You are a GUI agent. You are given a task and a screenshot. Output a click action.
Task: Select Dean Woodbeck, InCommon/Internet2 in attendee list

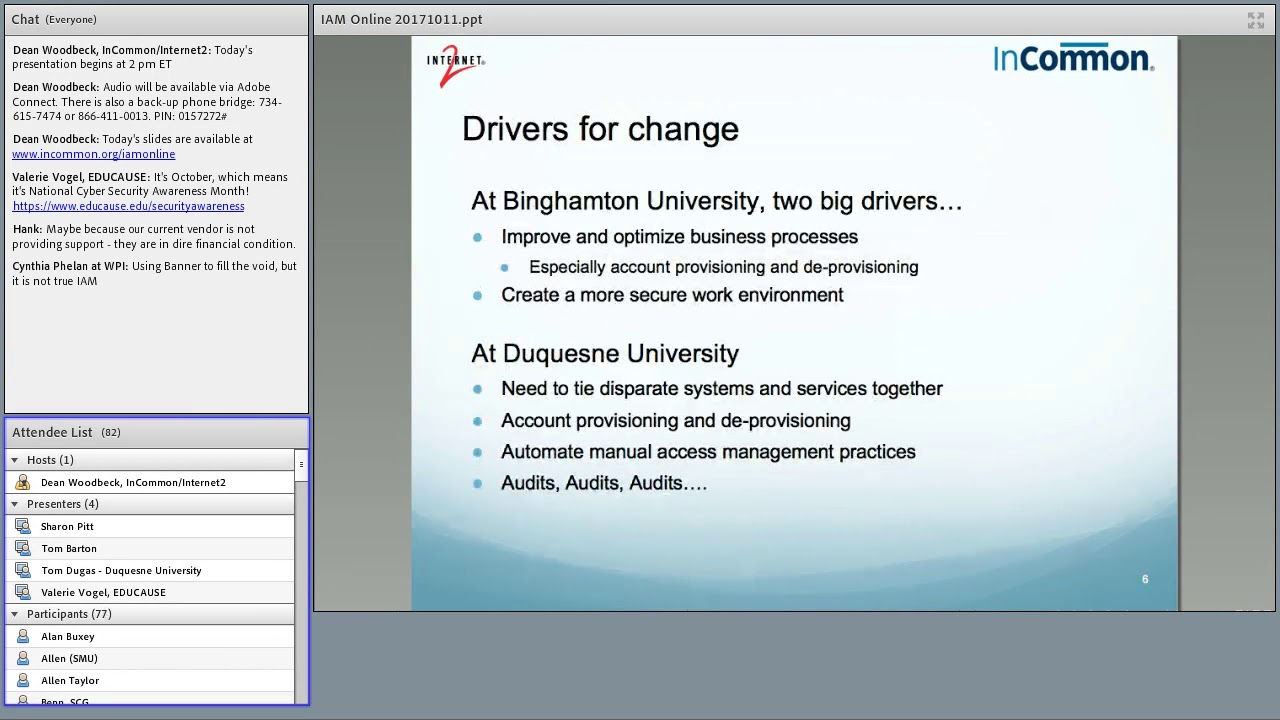150,483
